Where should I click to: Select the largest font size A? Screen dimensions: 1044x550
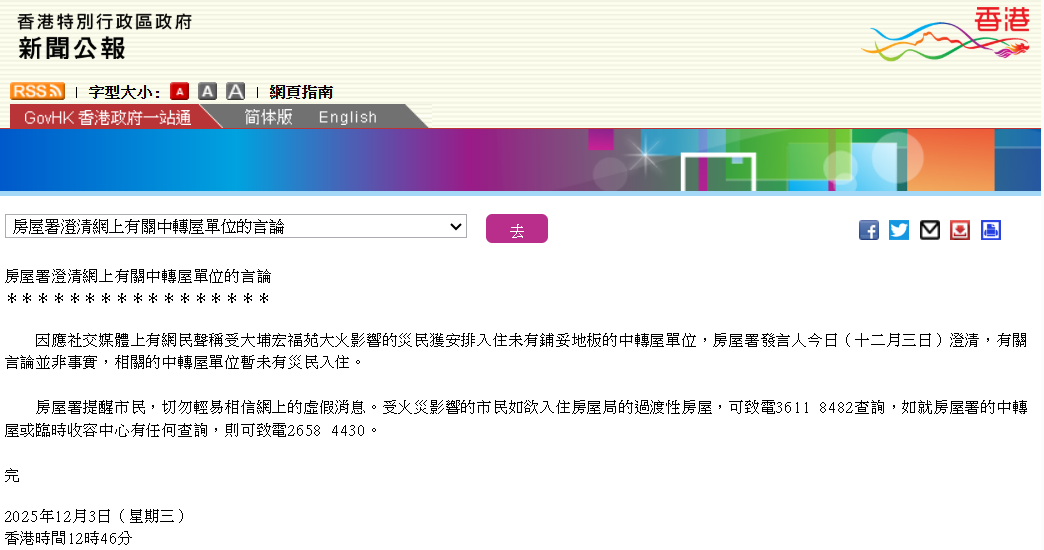[x=235, y=91]
